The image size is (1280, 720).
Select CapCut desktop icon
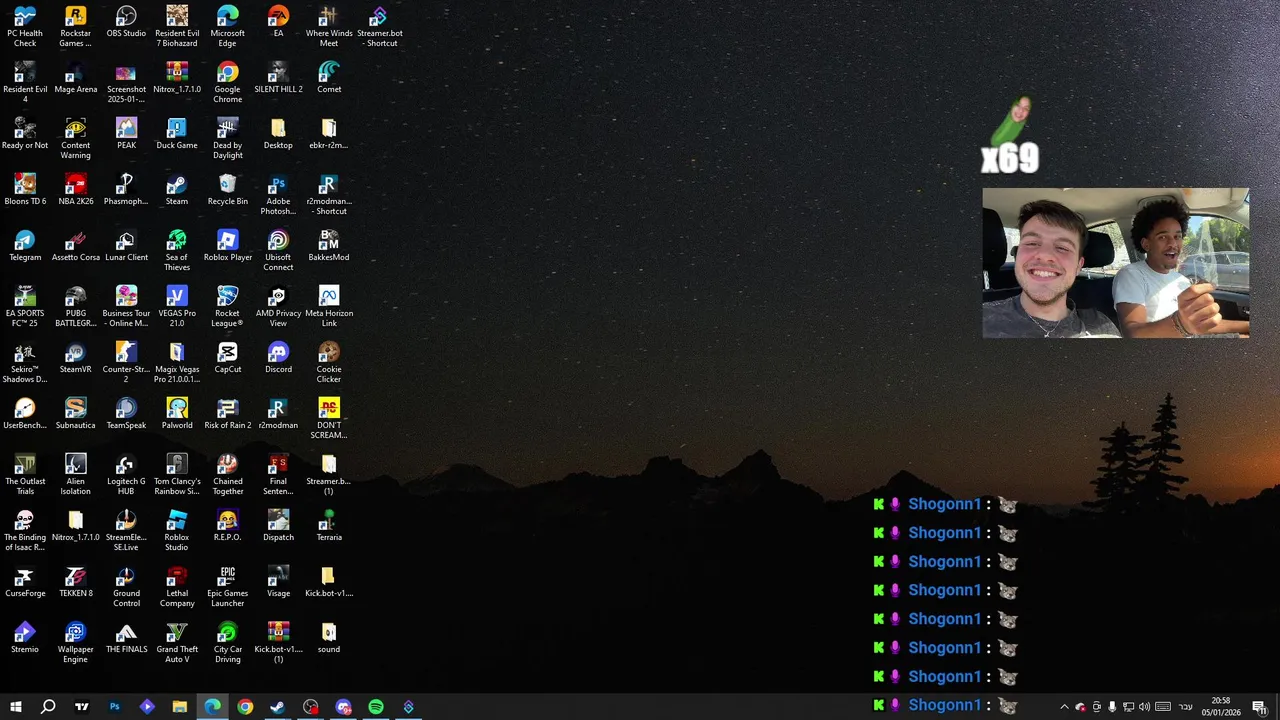click(227, 357)
